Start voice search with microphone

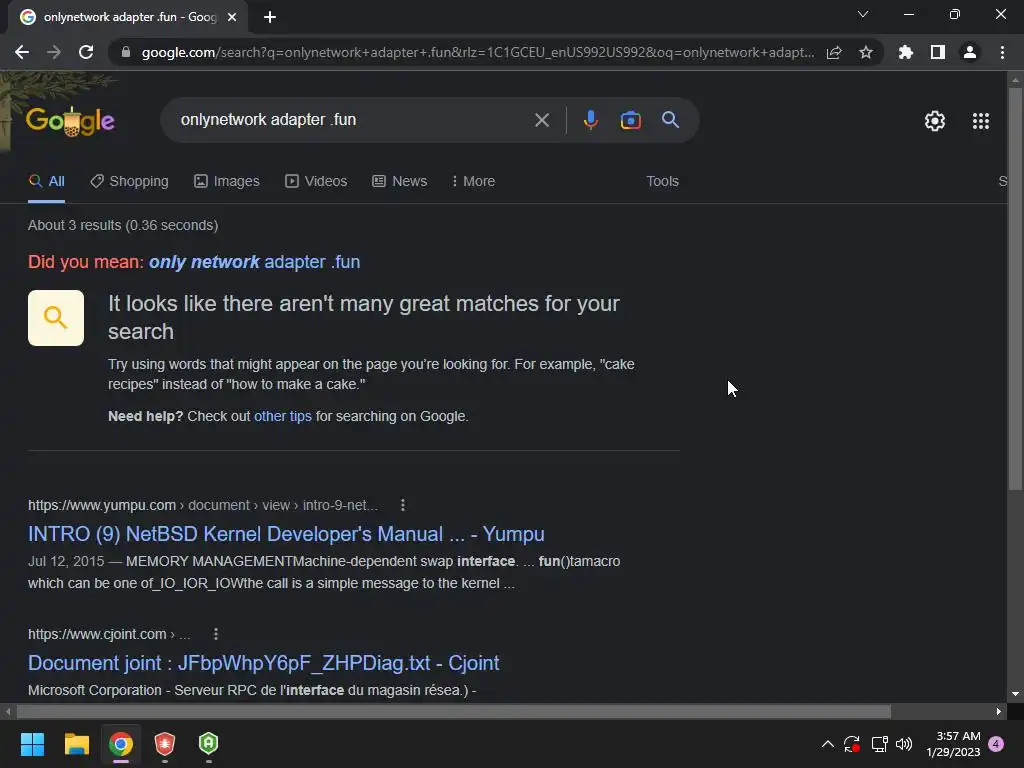point(590,120)
